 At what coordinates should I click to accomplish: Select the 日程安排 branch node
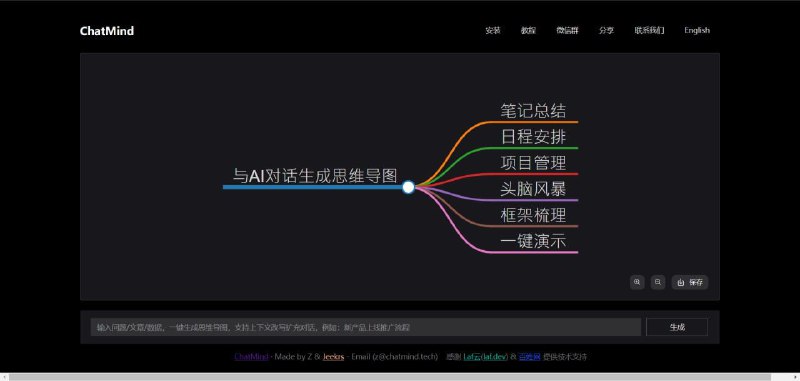click(x=533, y=137)
